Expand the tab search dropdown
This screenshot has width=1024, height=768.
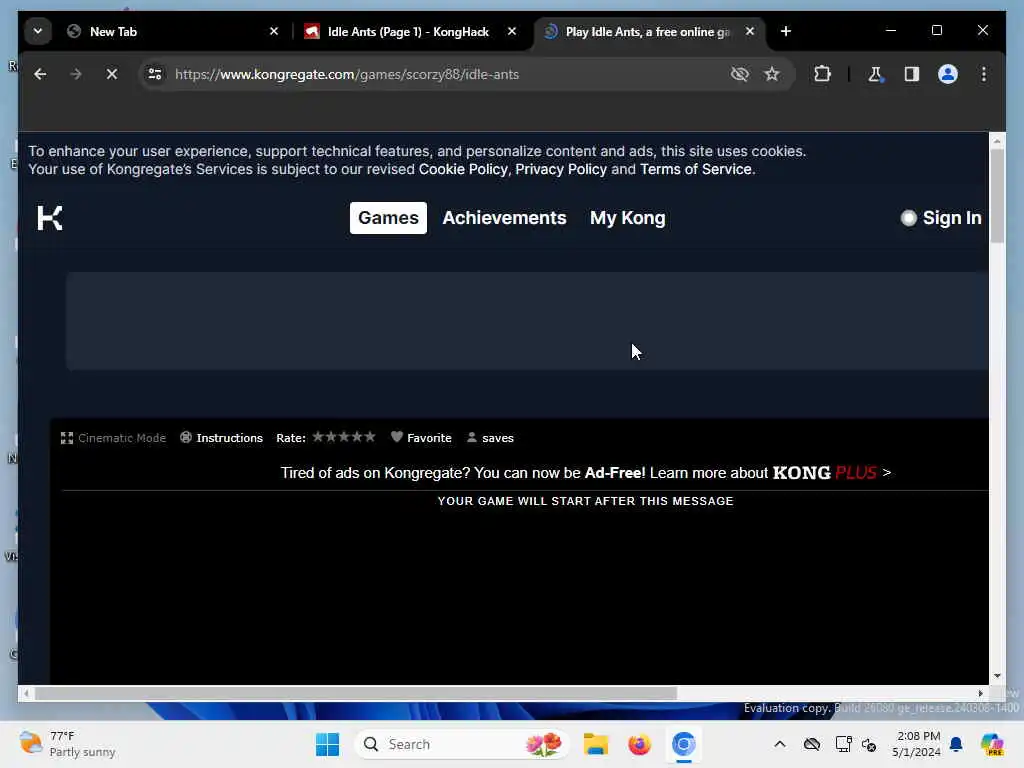38,31
